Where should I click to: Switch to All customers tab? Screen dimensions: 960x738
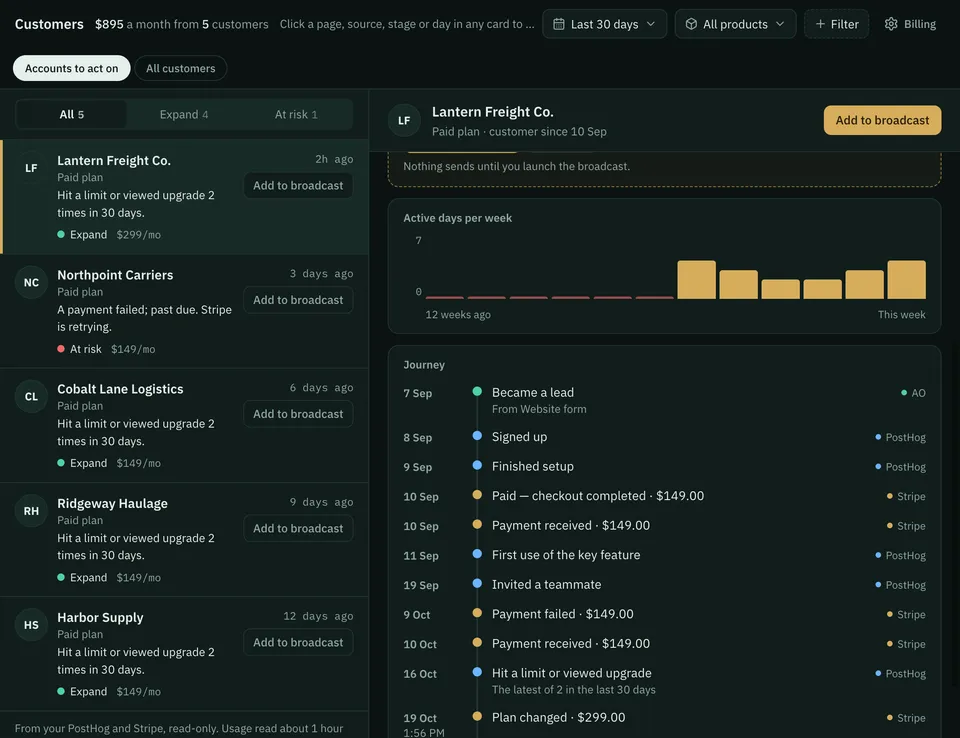coord(181,68)
